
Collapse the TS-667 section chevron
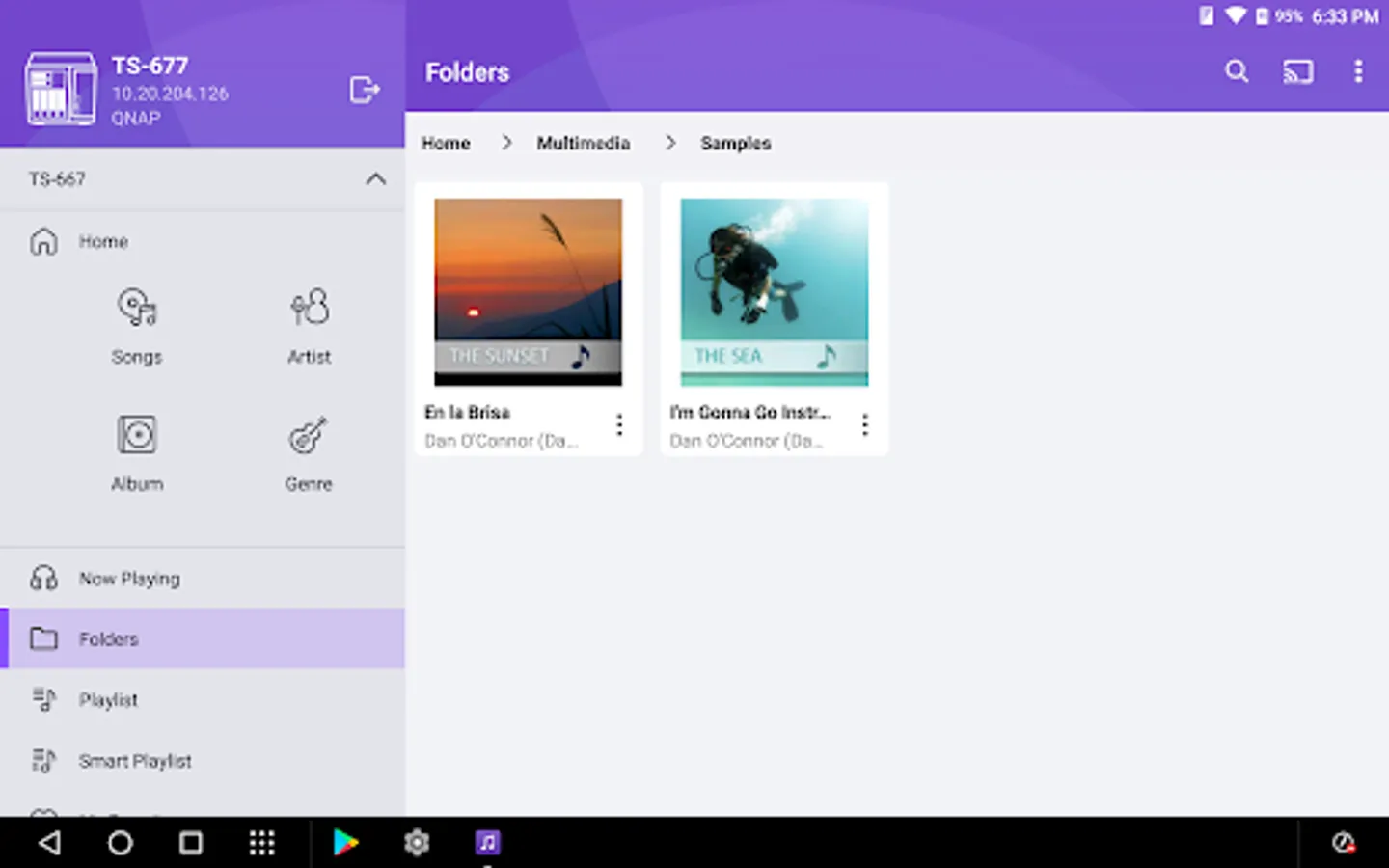[x=375, y=178]
